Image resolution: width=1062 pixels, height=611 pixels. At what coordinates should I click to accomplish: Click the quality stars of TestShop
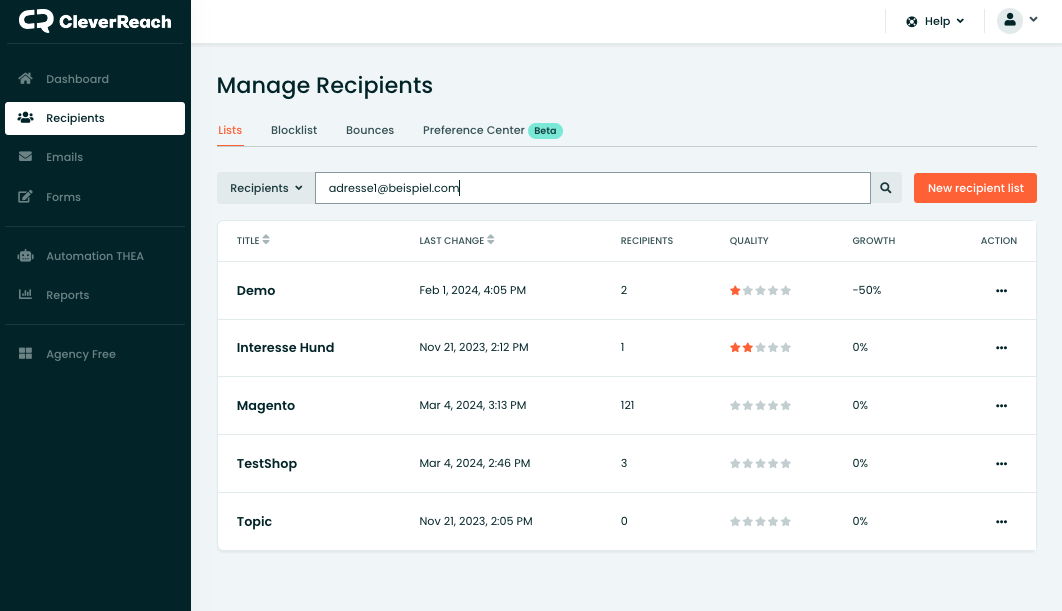pyautogui.click(x=760, y=464)
